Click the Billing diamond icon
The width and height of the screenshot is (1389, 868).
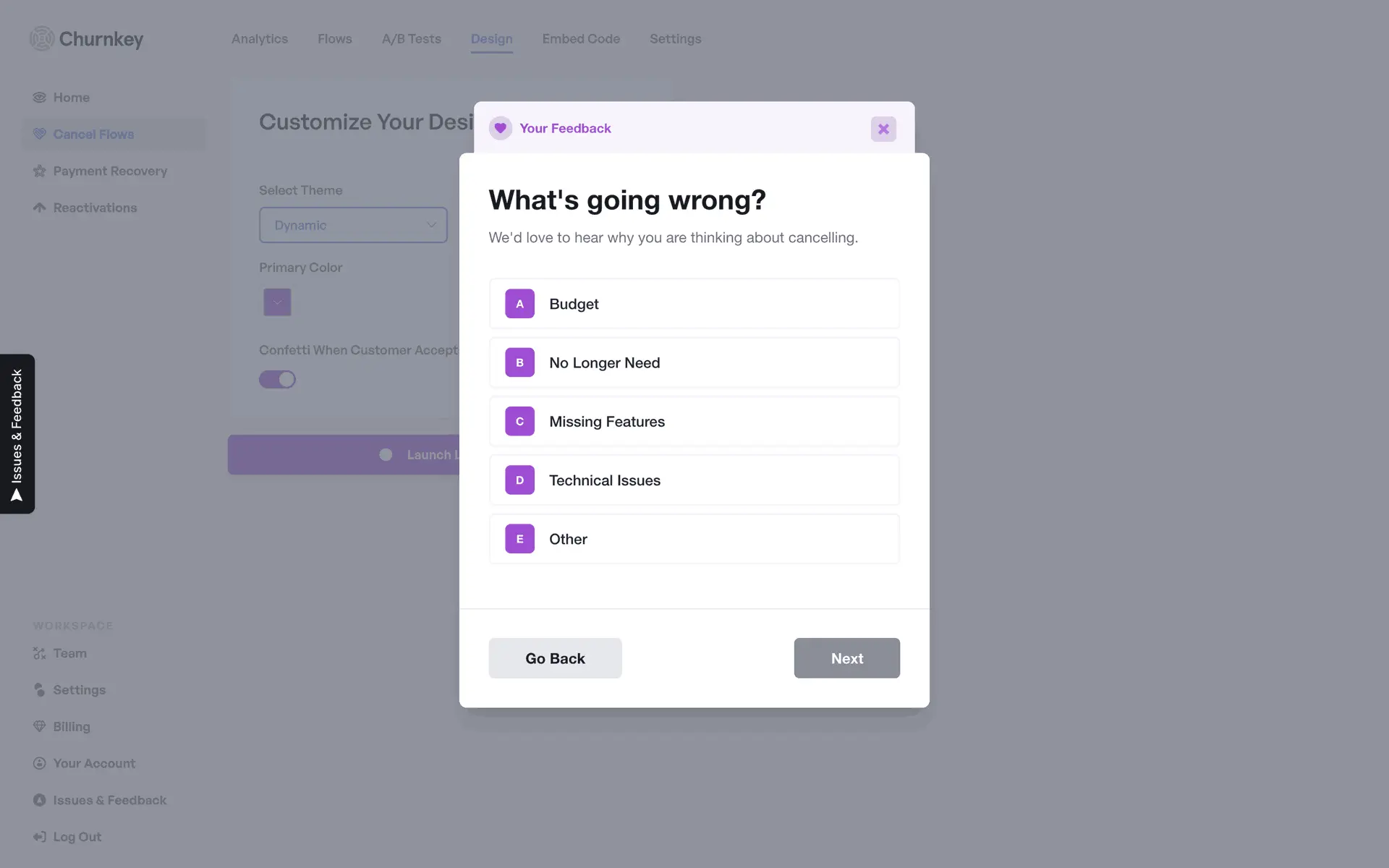(40, 726)
